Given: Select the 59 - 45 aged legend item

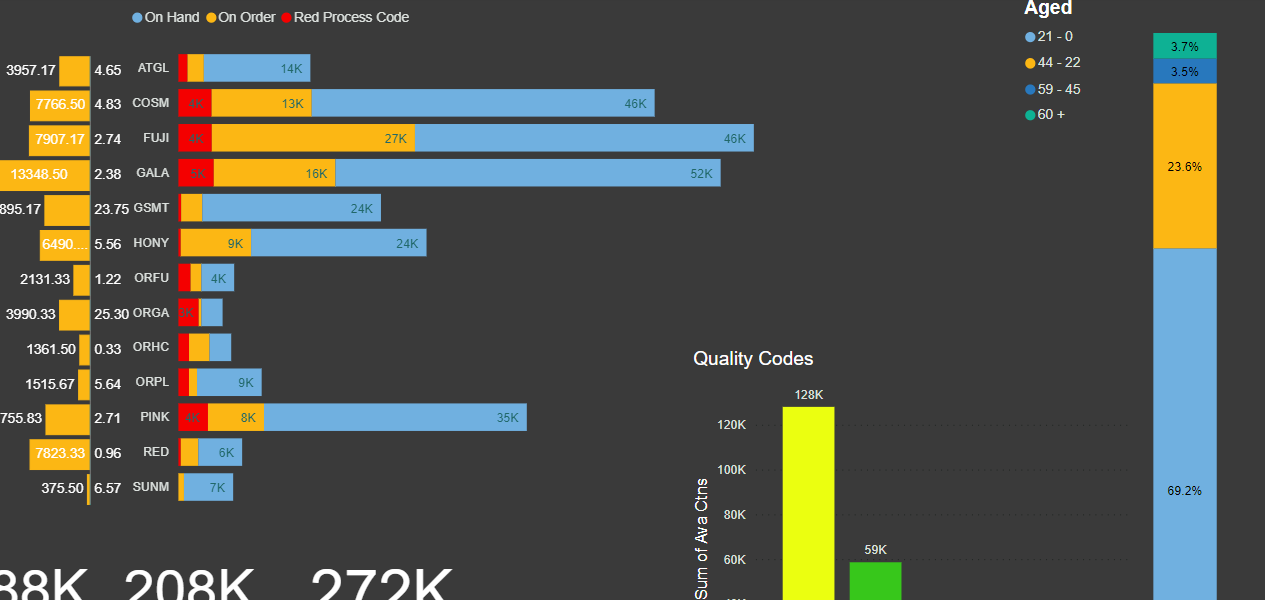Looking at the screenshot, I should (x=1053, y=89).
